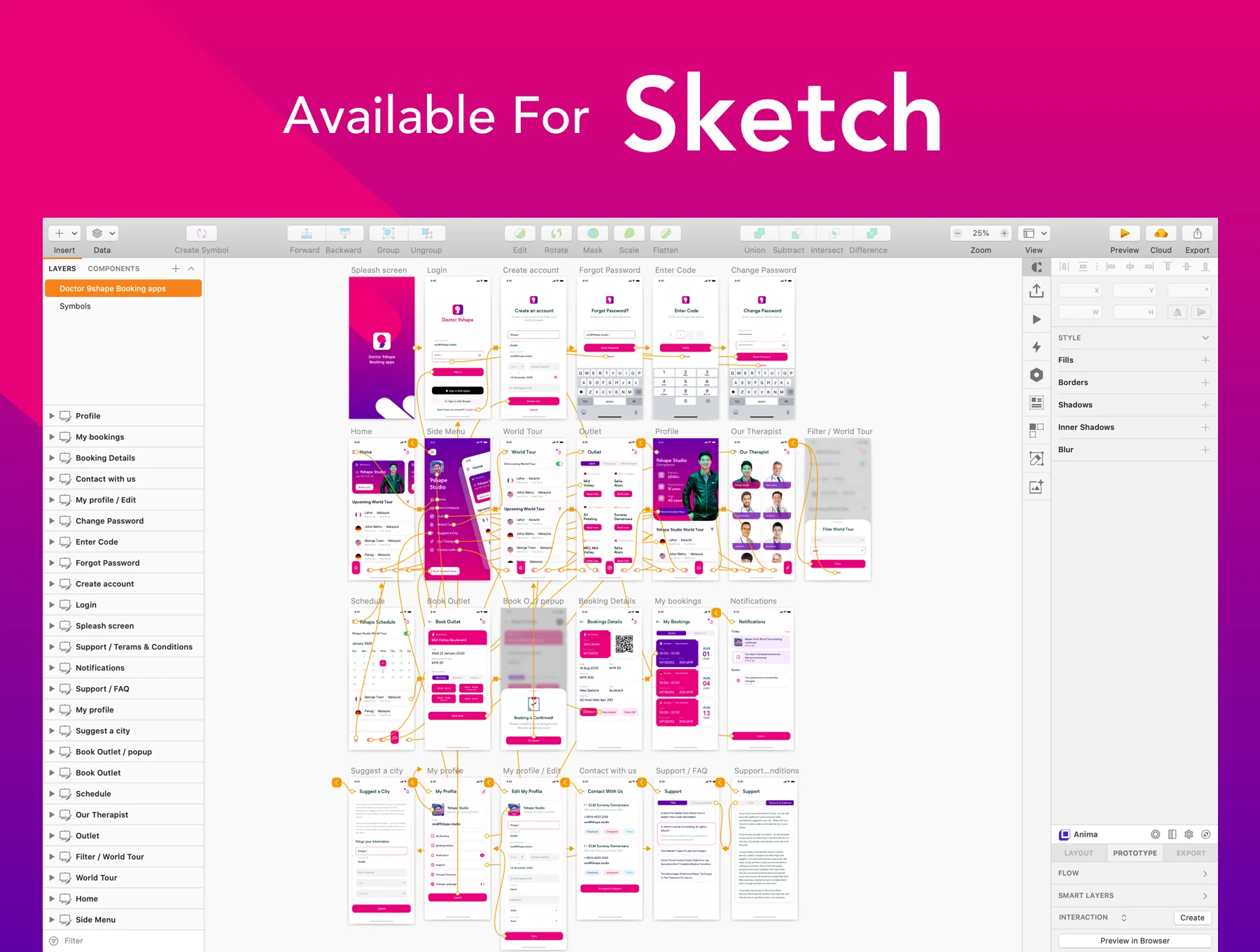Click the Backward toolbar icon
Viewport: 1260px width, 952px height.
(x=344, y=233)
